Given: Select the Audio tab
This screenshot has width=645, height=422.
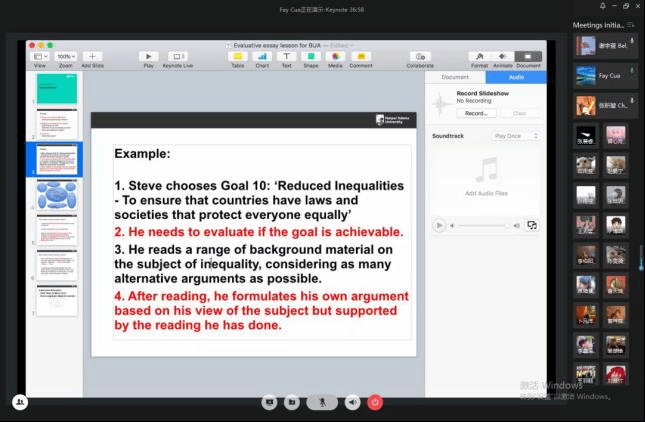Looking at the screenshot, I should coord(516,77).
